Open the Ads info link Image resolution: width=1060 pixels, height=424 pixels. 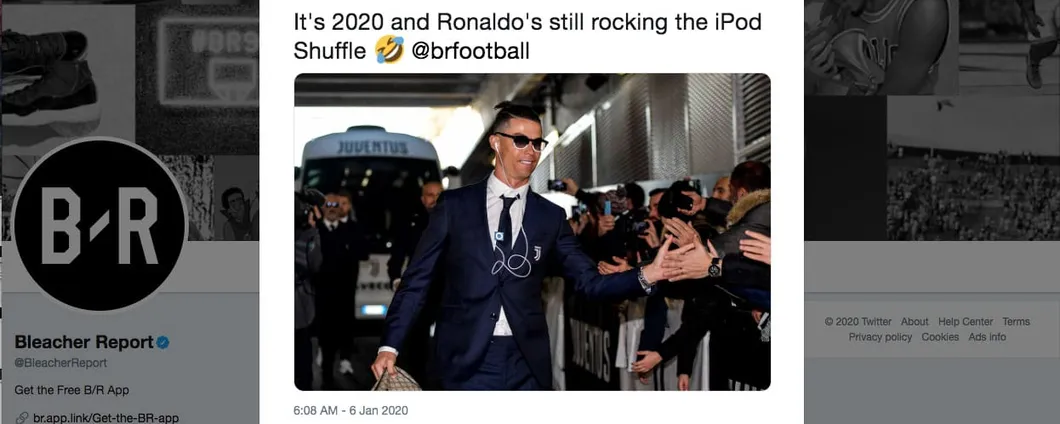click(x=987, y=337)
